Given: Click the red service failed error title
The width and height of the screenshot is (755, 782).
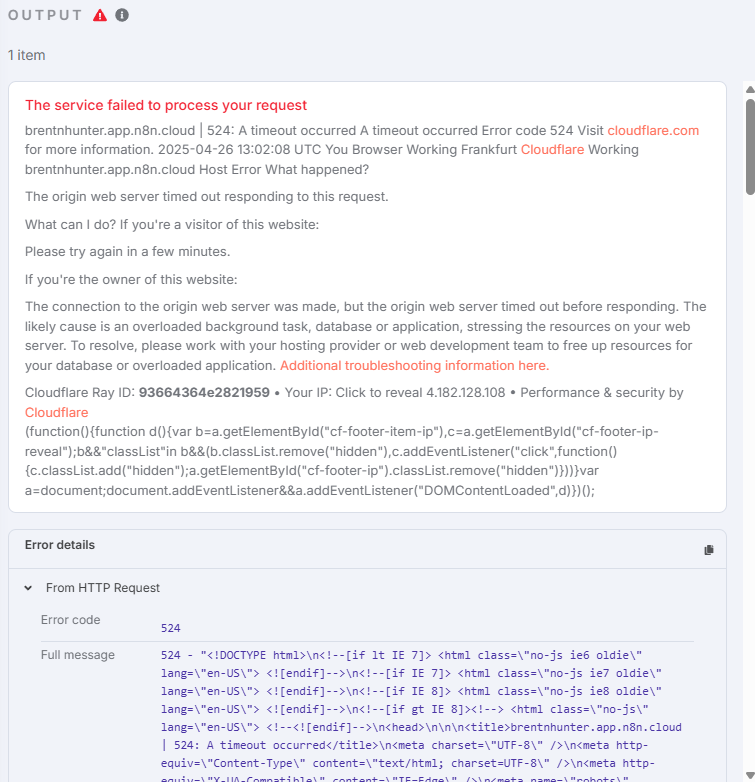Looking at the screenshot, I should tap(166, 105).
